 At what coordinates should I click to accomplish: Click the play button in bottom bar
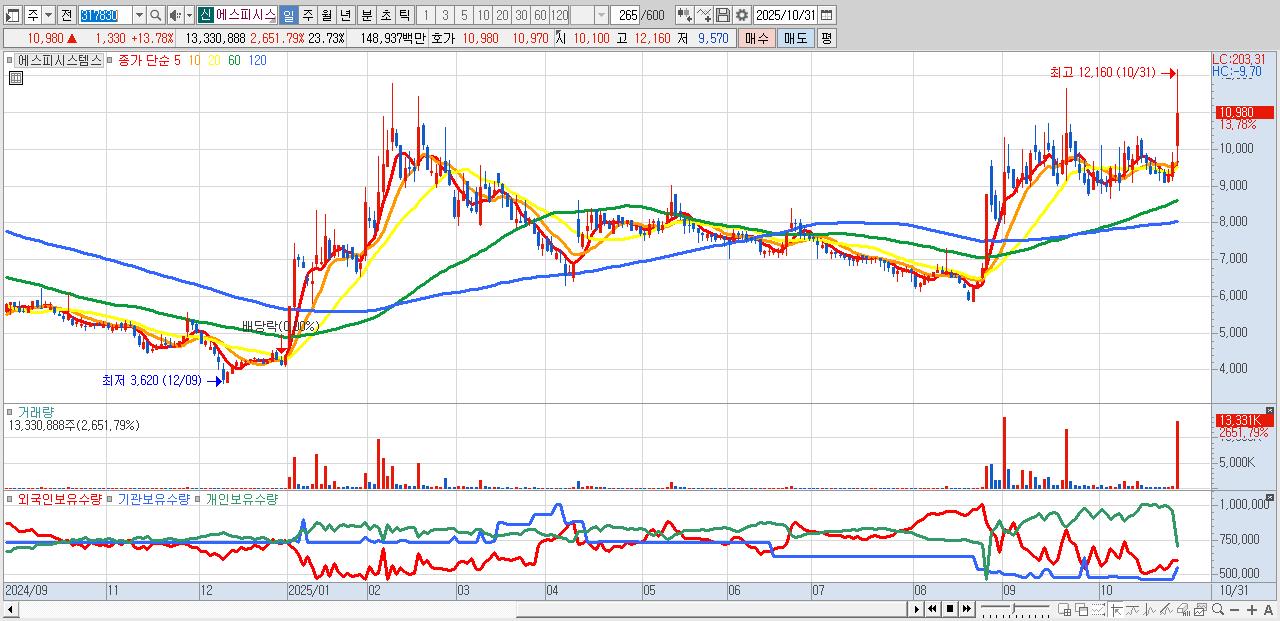pos(917,609)
